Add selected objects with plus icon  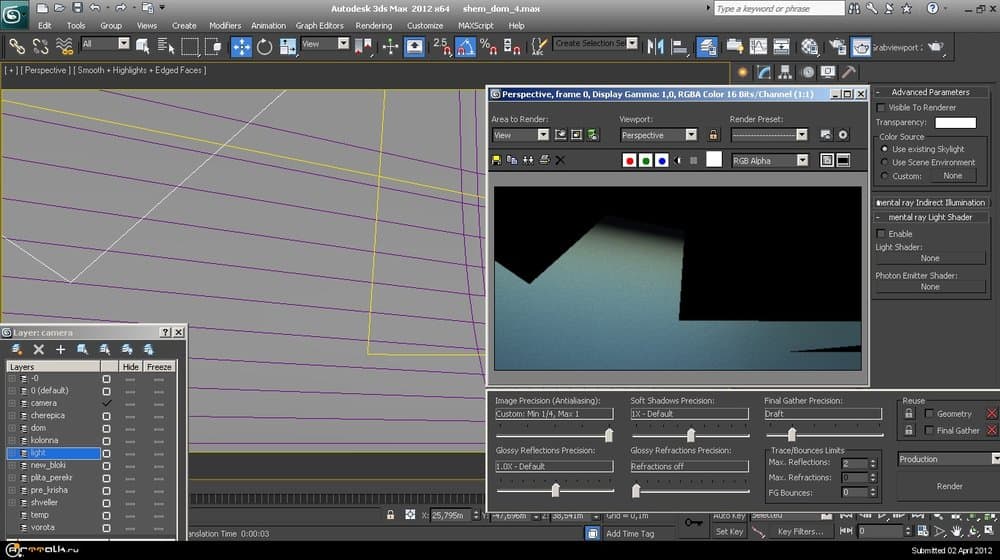60,349
